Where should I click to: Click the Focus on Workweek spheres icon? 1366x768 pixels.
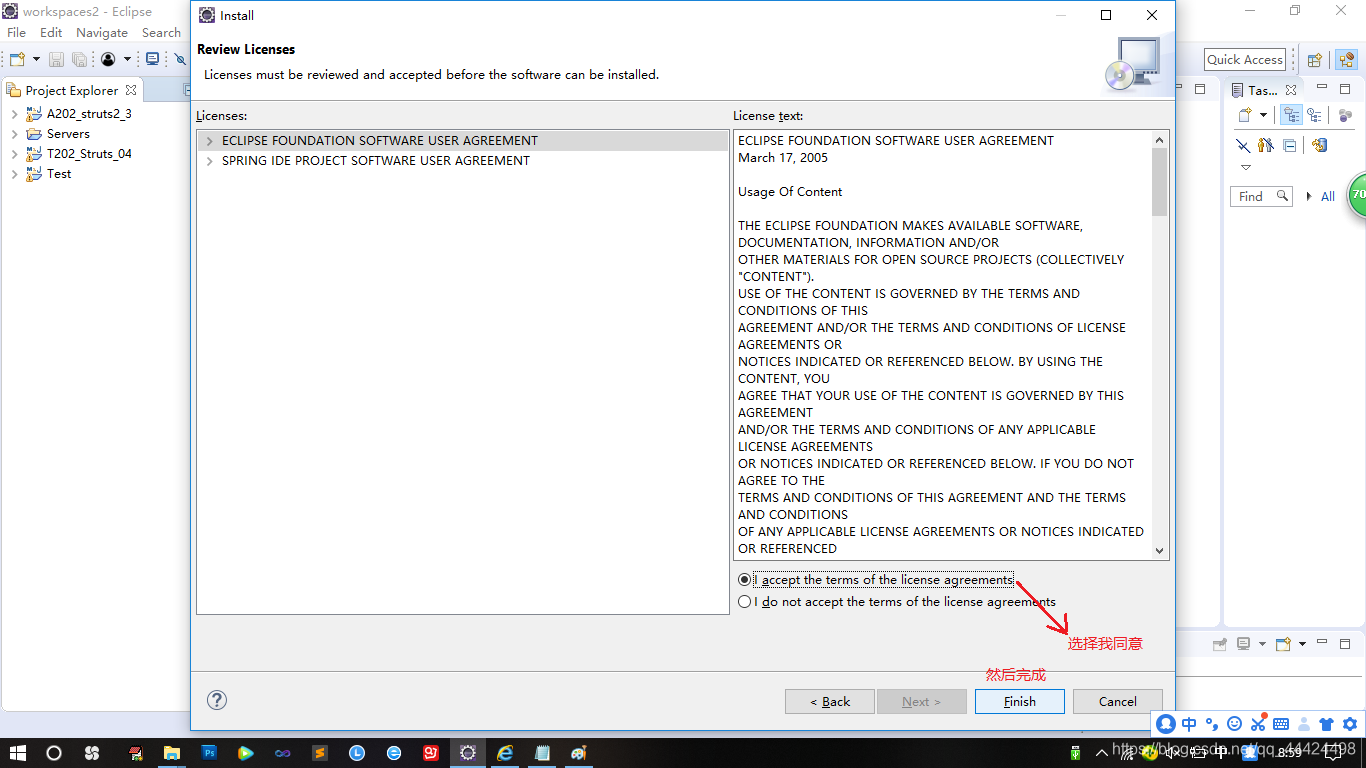(x=1345, y=115)
